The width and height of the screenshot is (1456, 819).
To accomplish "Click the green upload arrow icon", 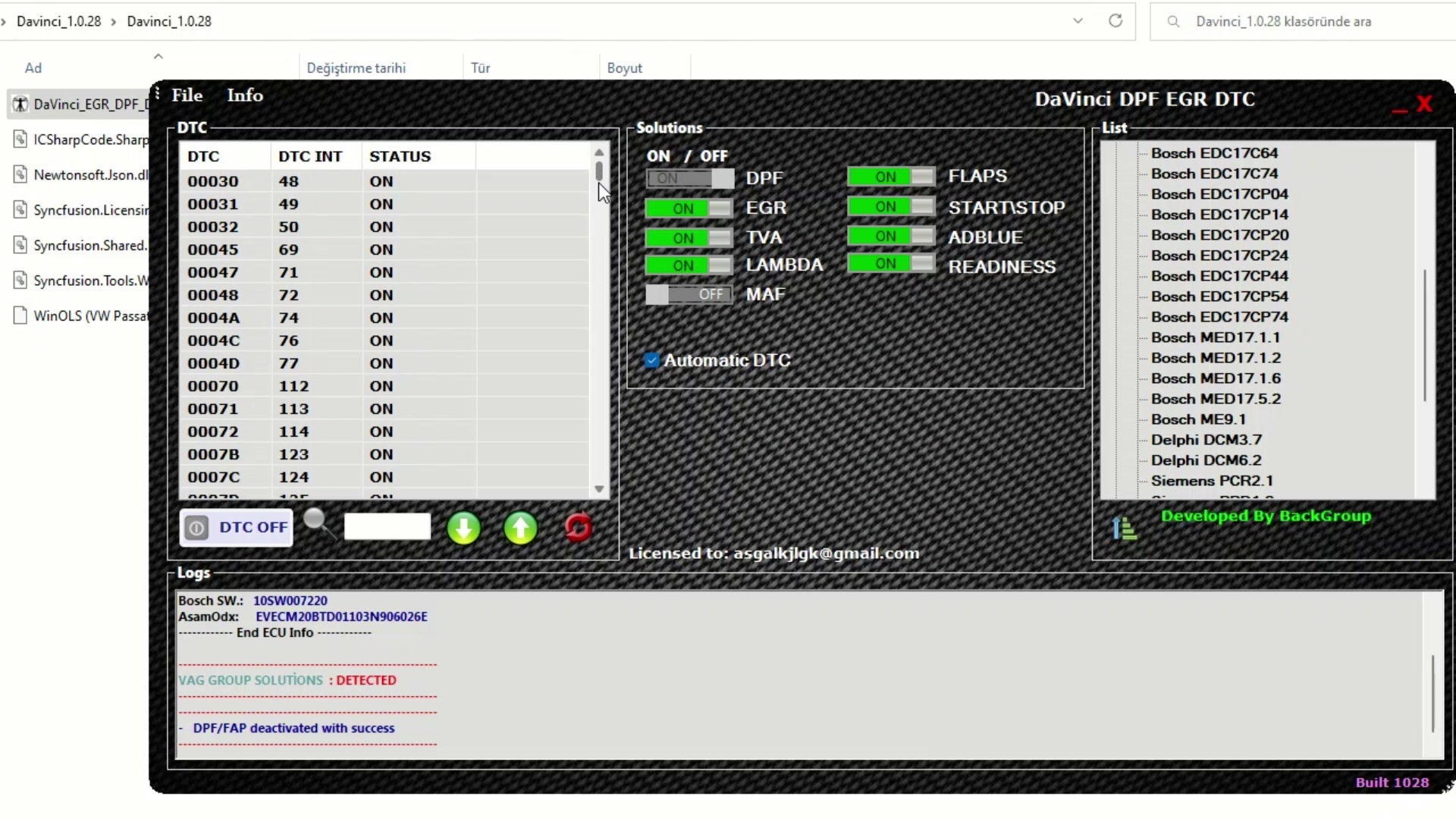I will coord(521,528).
